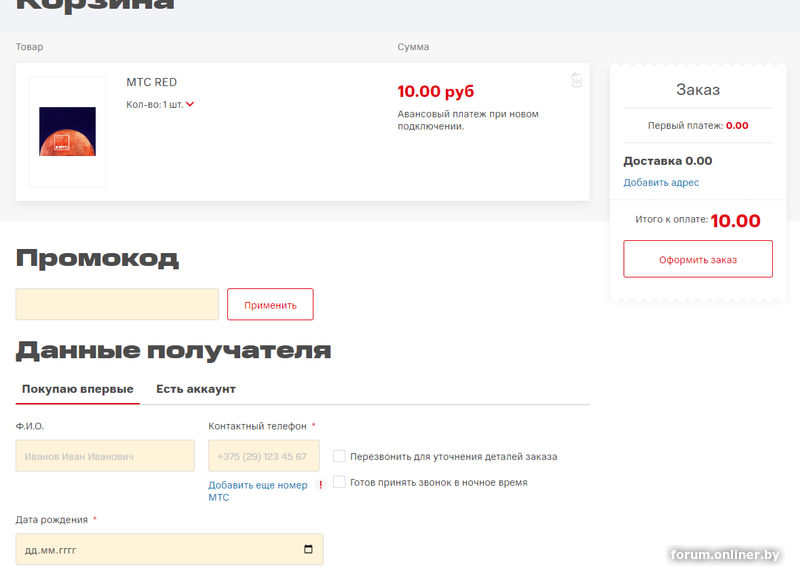Switch to the Есть аккаунт tab
Image resolution: width=800 pixels, height=576 pixels.
point(196,389)
